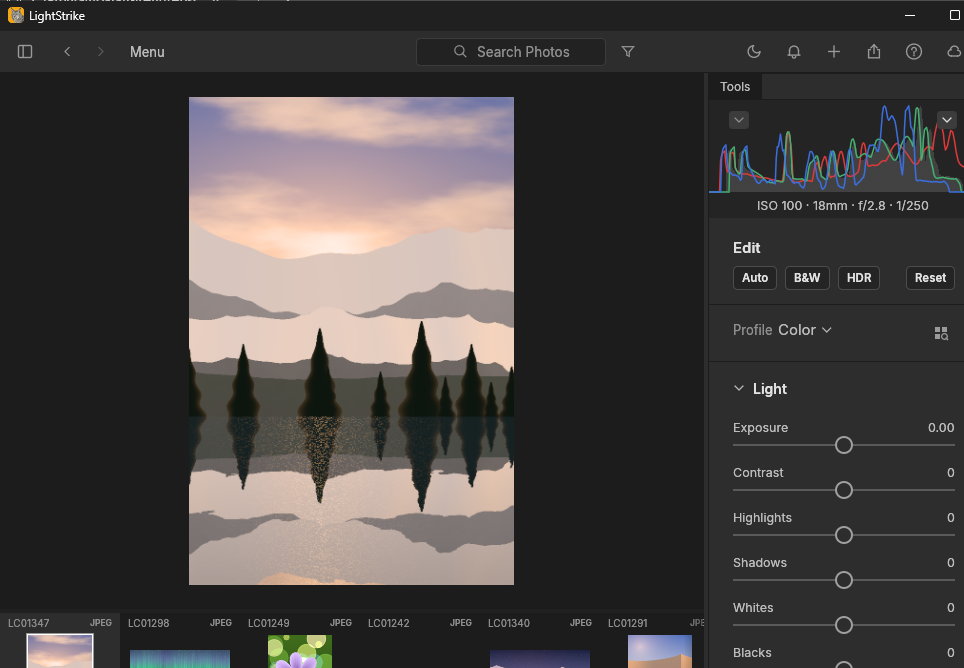Select the LC01291 thumbnail
The width and height of the screenshot is (964, 668).
pyautogui.click(x=660, y=651)
